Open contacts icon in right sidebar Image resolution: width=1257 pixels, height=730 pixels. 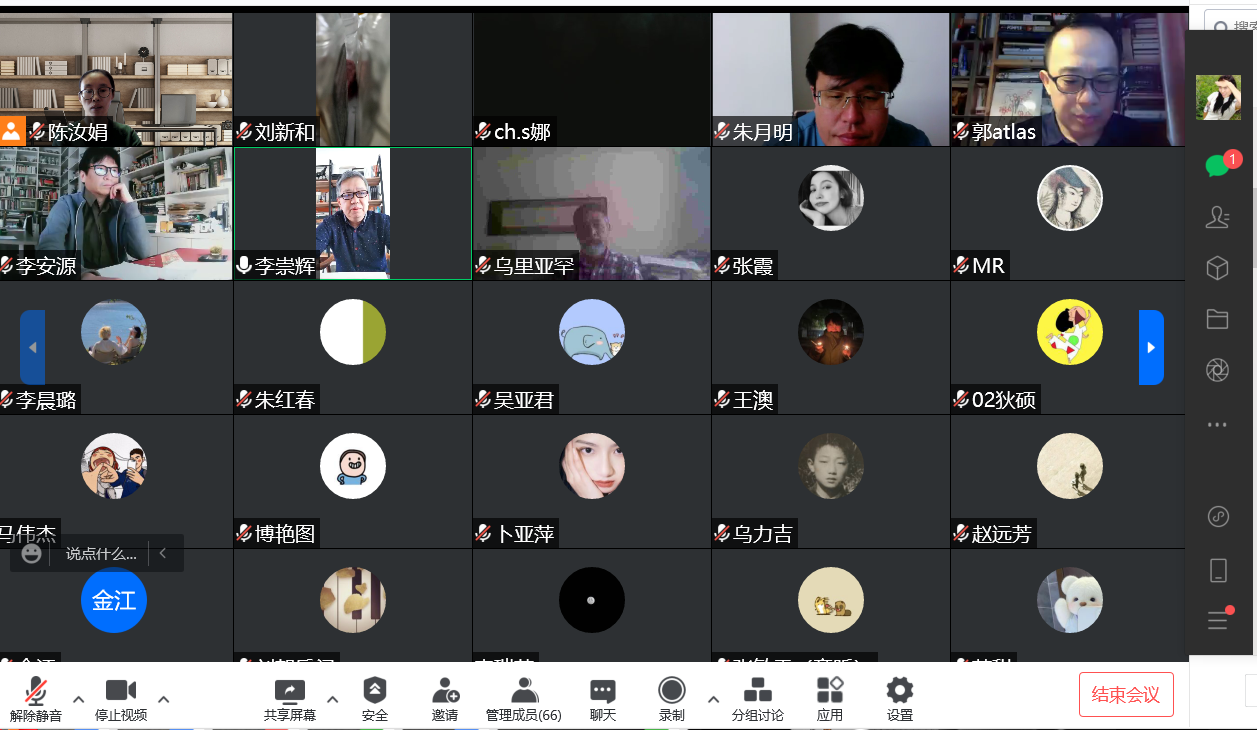click(1217, 218)
